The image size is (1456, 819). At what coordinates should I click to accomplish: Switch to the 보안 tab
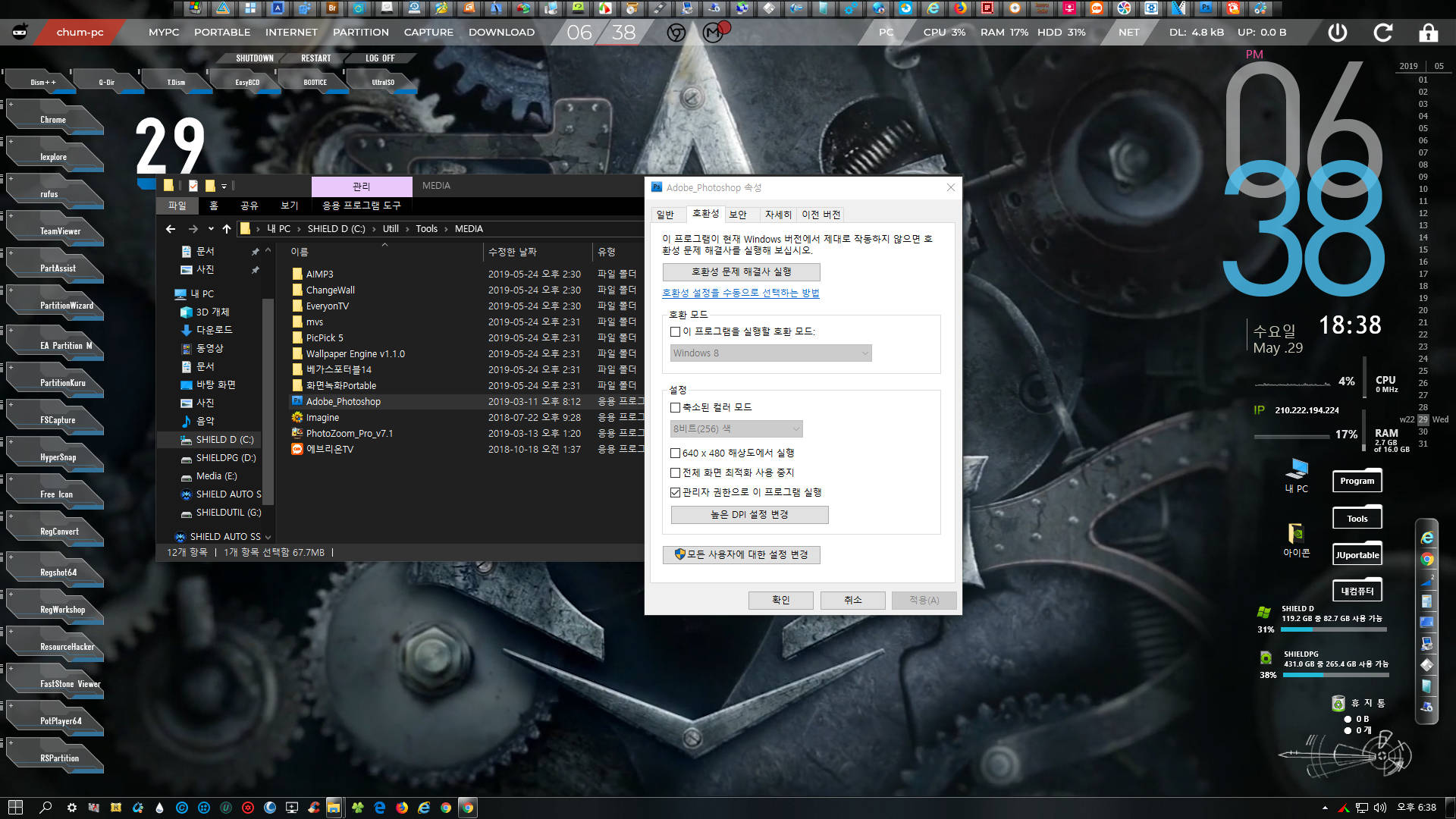click(738, 215)
